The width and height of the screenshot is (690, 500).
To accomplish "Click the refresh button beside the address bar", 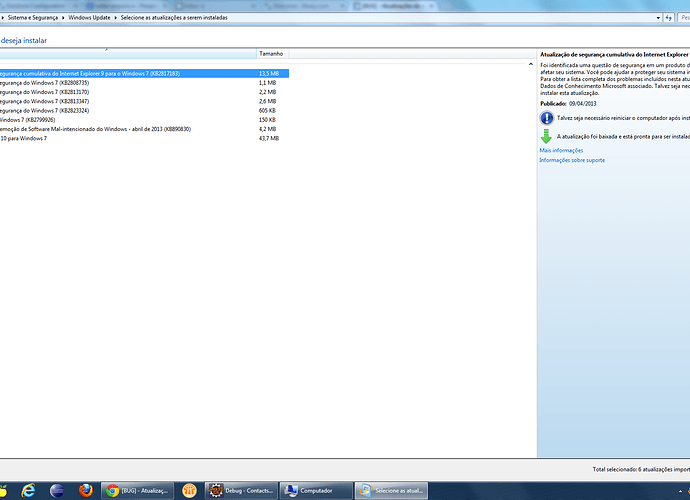I will point(669,18).
